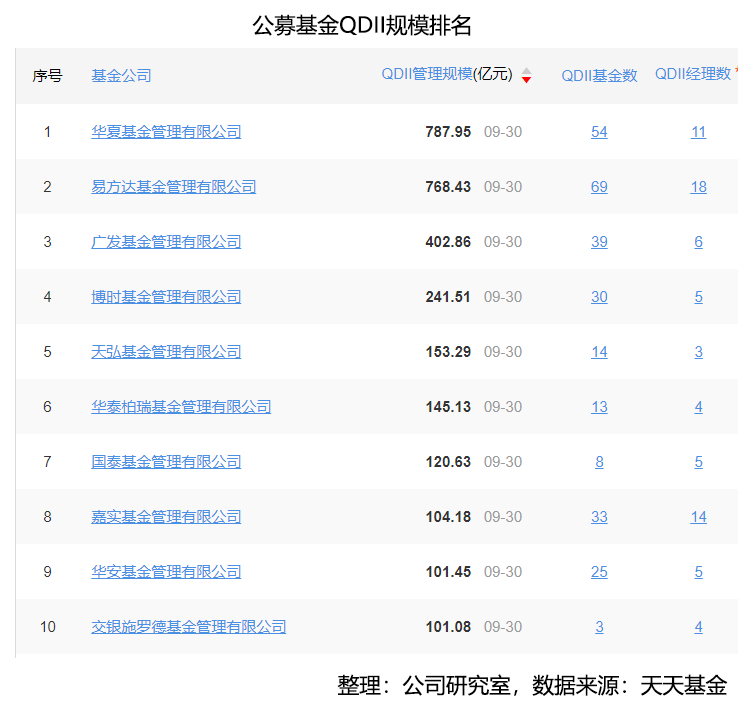The width and height of the screenshot is (752, 712).
Task: Open 华安基金管理有限公司 link
Action: point(166,572)
